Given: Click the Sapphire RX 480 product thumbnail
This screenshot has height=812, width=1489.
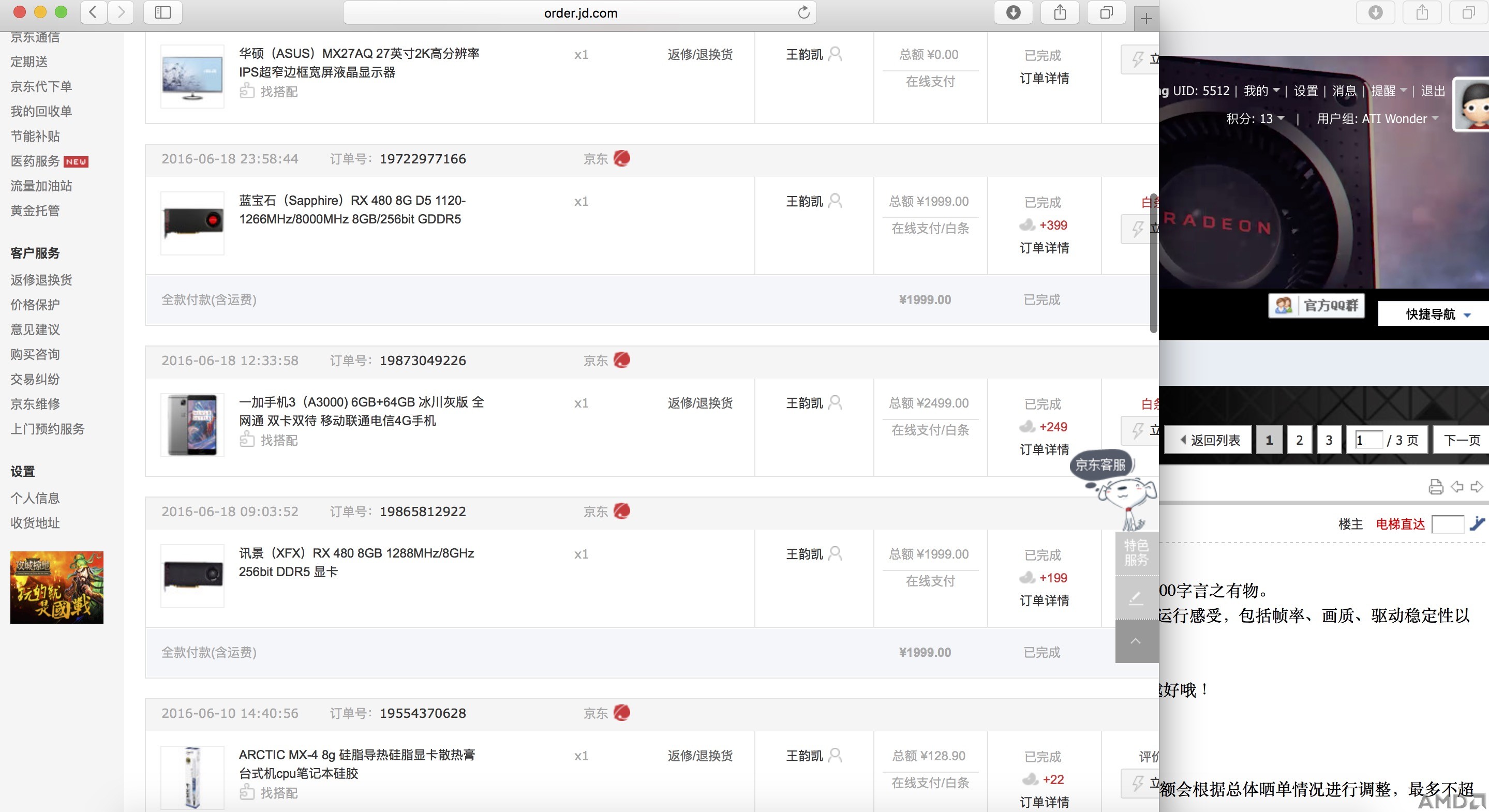Looking at the screenshot, I should (192, 222).
